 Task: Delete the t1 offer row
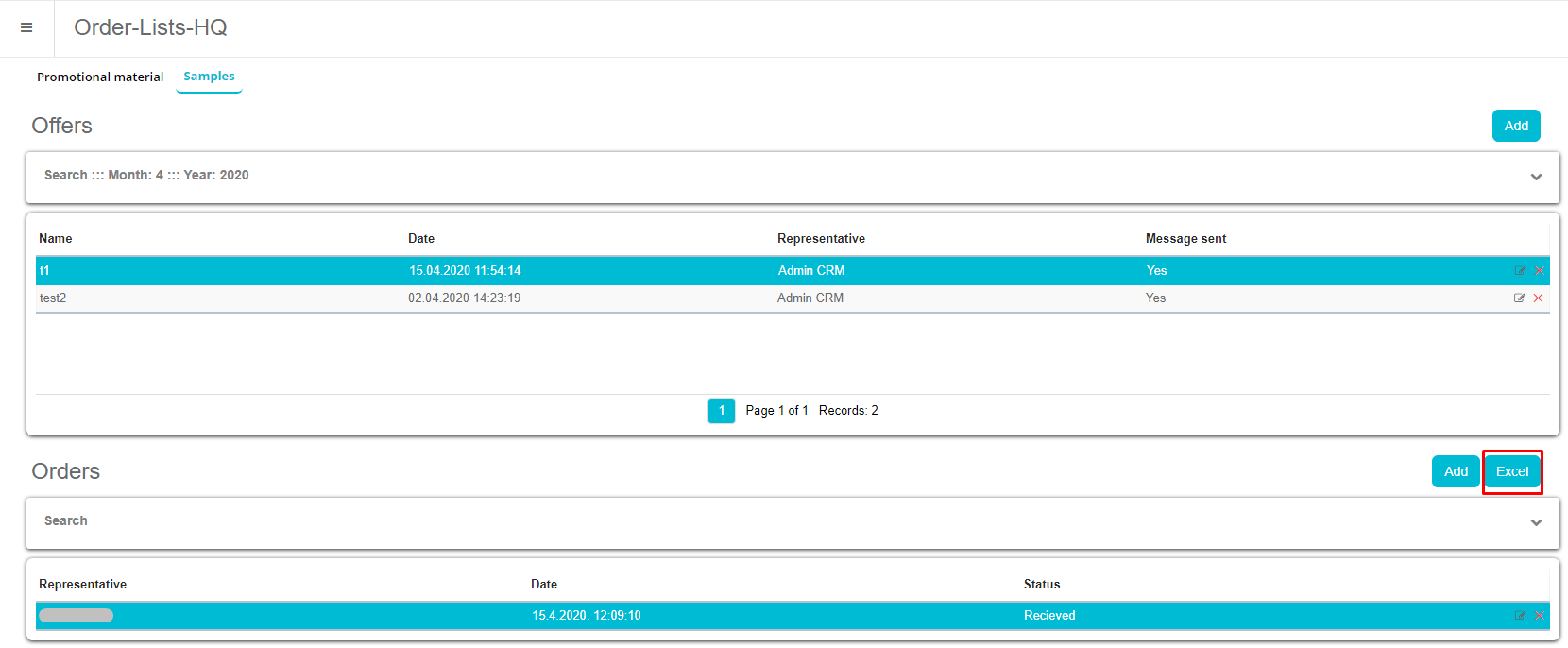click(1540, 271)
